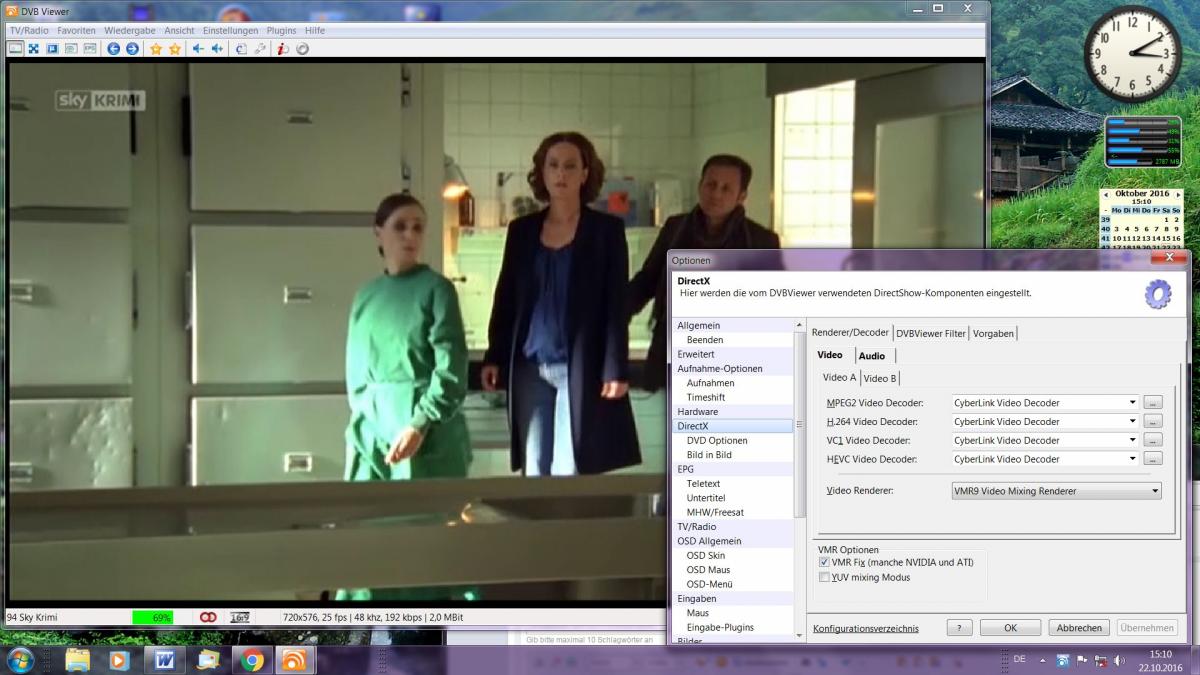Select the Audio tab

872,356
